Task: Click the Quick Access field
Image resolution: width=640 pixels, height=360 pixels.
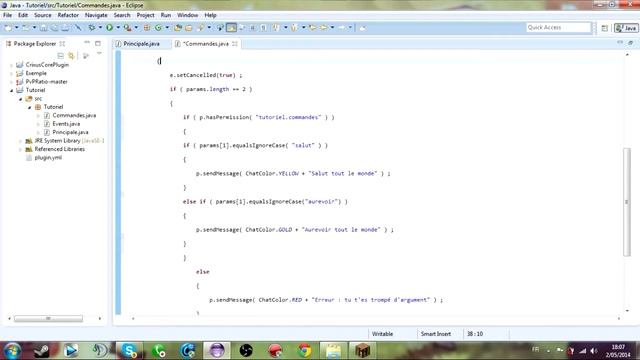Action: click(558, 27)
